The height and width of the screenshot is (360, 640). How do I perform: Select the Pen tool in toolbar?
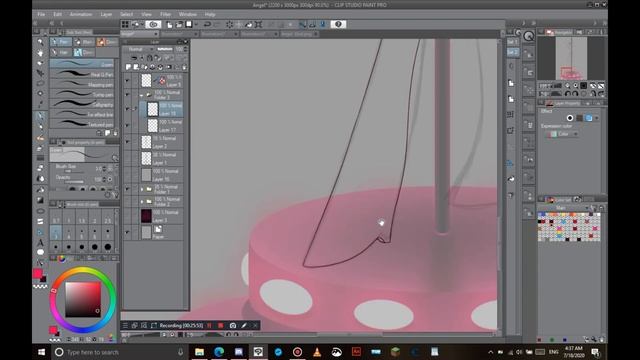[40, 116]
